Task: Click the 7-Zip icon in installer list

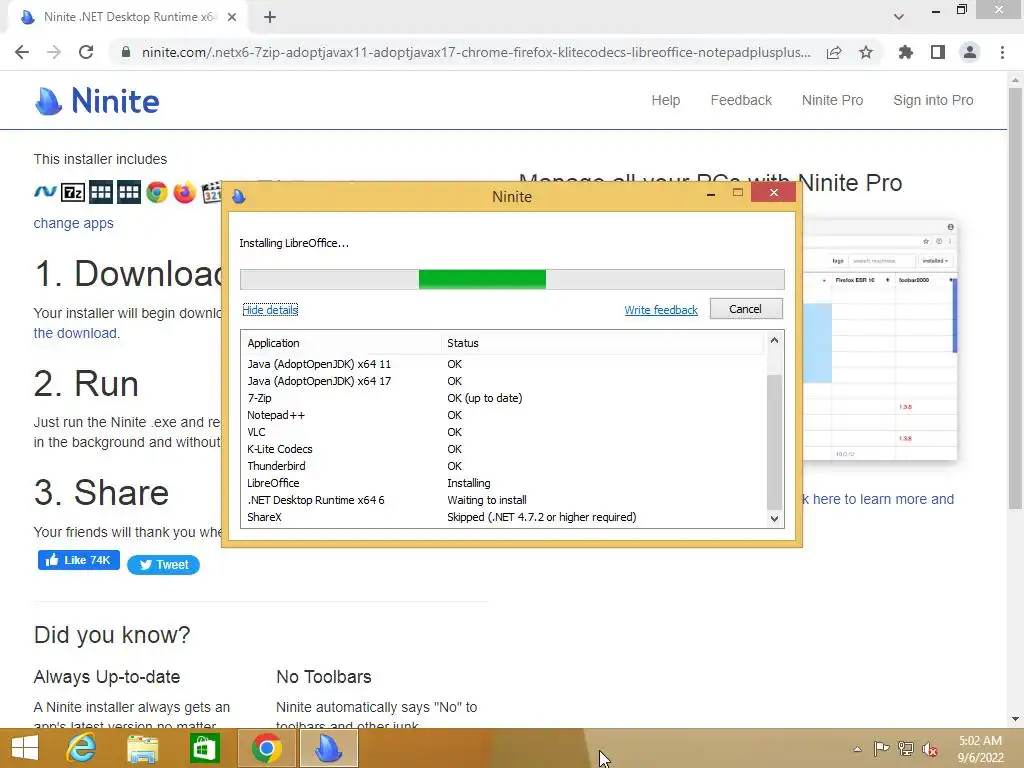Action: [x=73, y=193]
